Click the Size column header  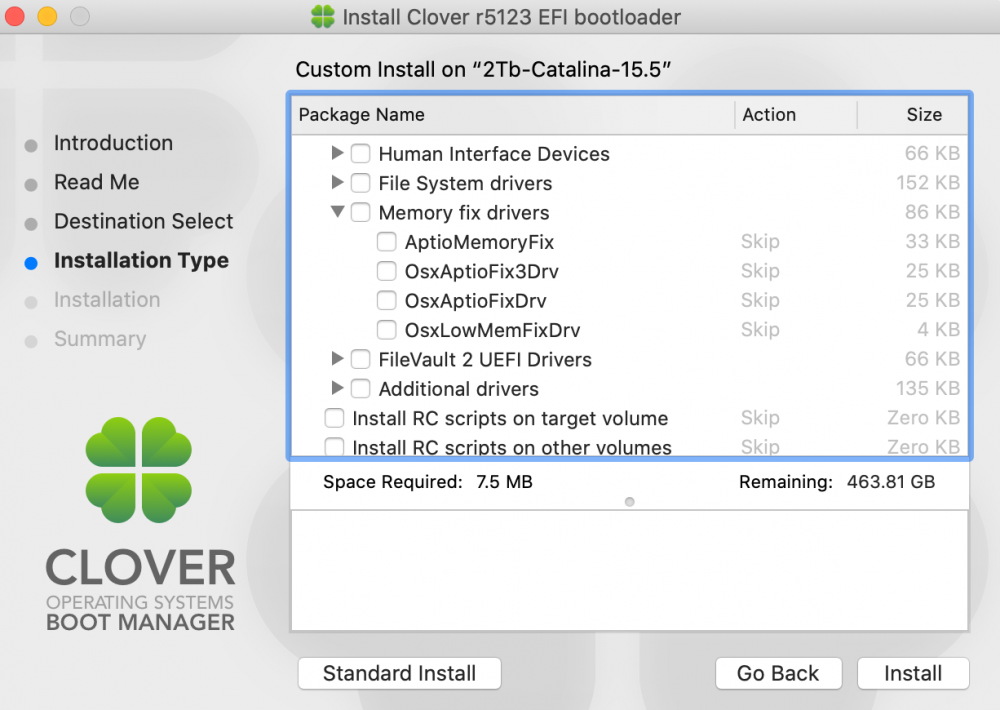[x=913, y=115]
